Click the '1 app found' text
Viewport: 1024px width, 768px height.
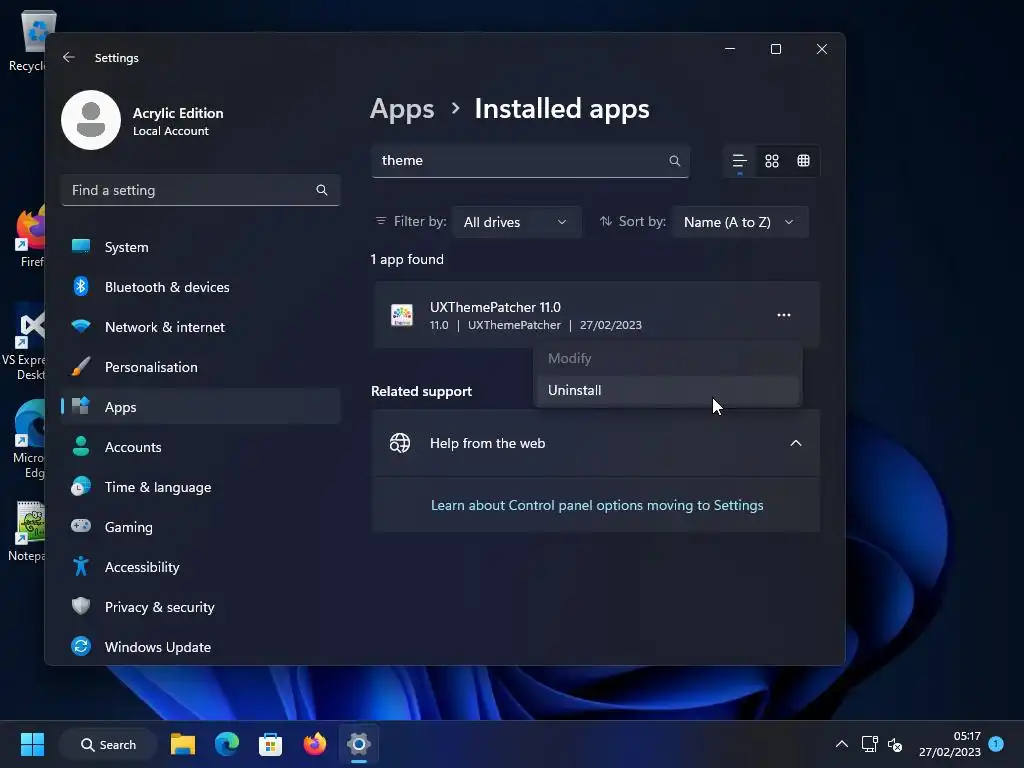[407, 259]
